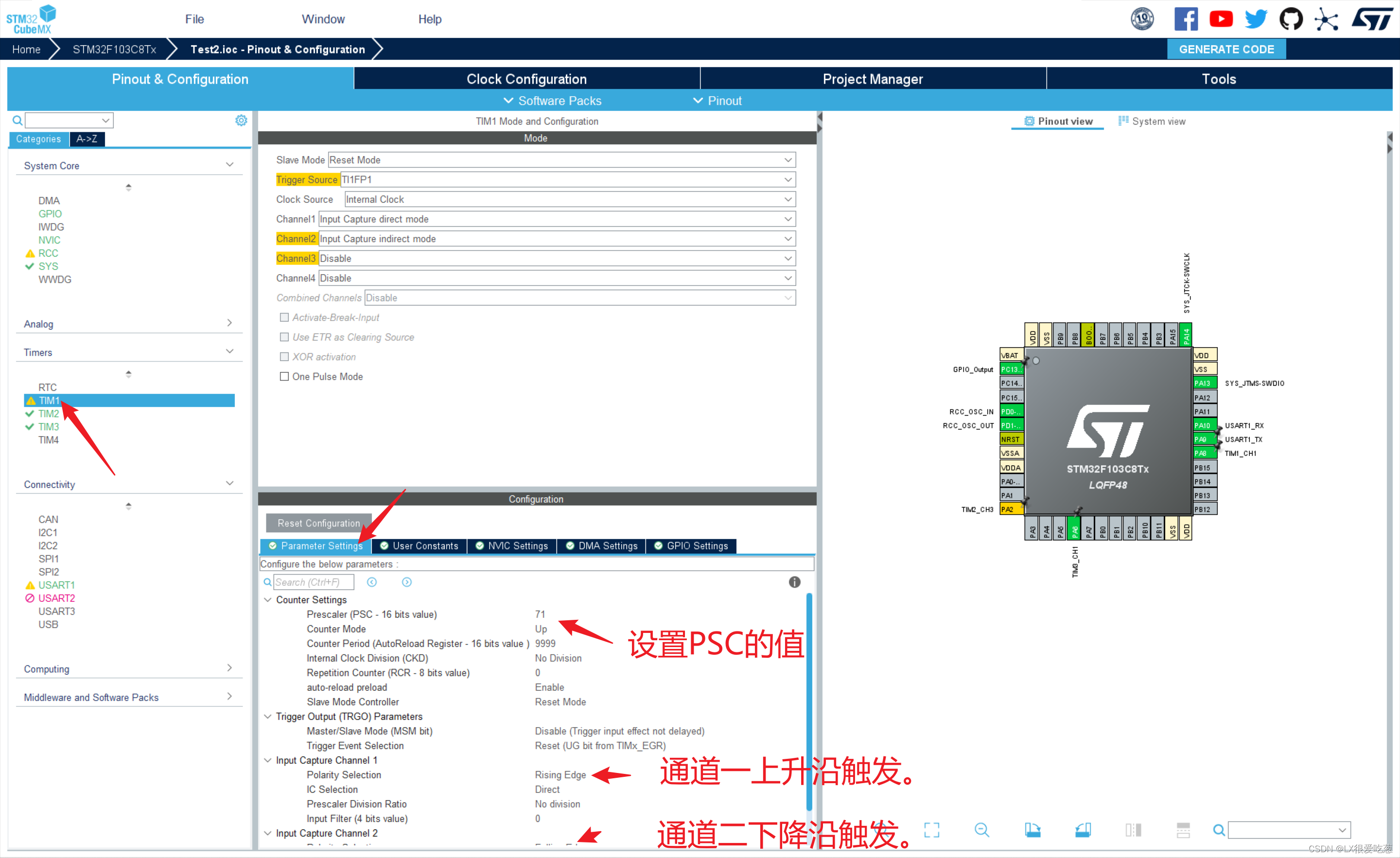
Task: Click Prescaler PSC value input field
Action: click(x=545, y=614)
